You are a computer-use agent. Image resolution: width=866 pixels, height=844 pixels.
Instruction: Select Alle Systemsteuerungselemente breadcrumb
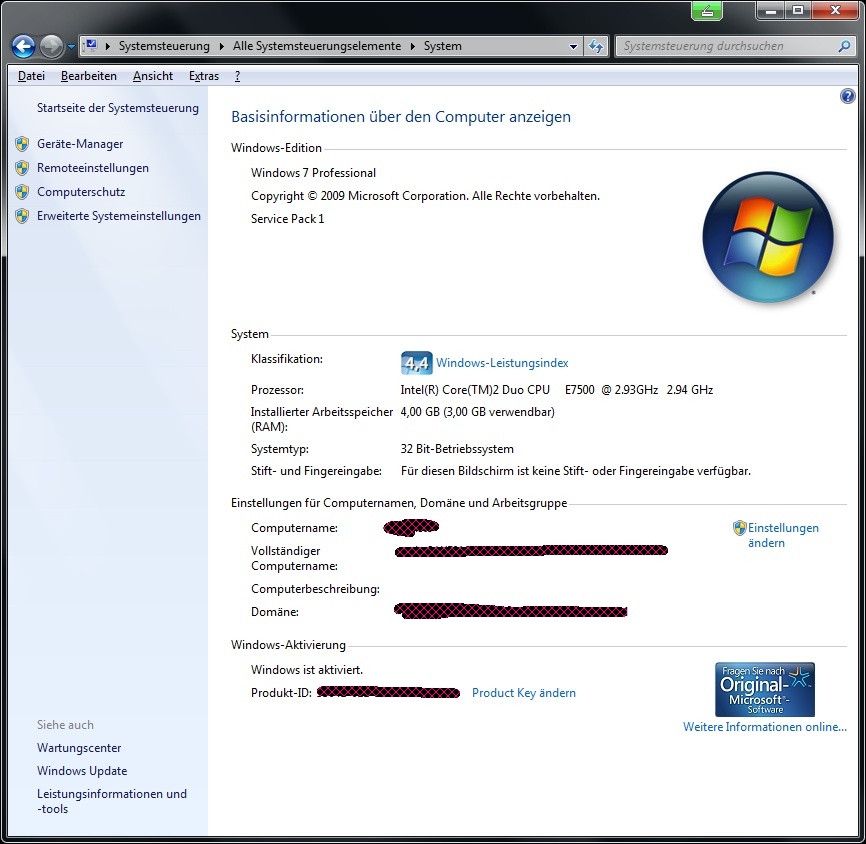click(317, 46)
